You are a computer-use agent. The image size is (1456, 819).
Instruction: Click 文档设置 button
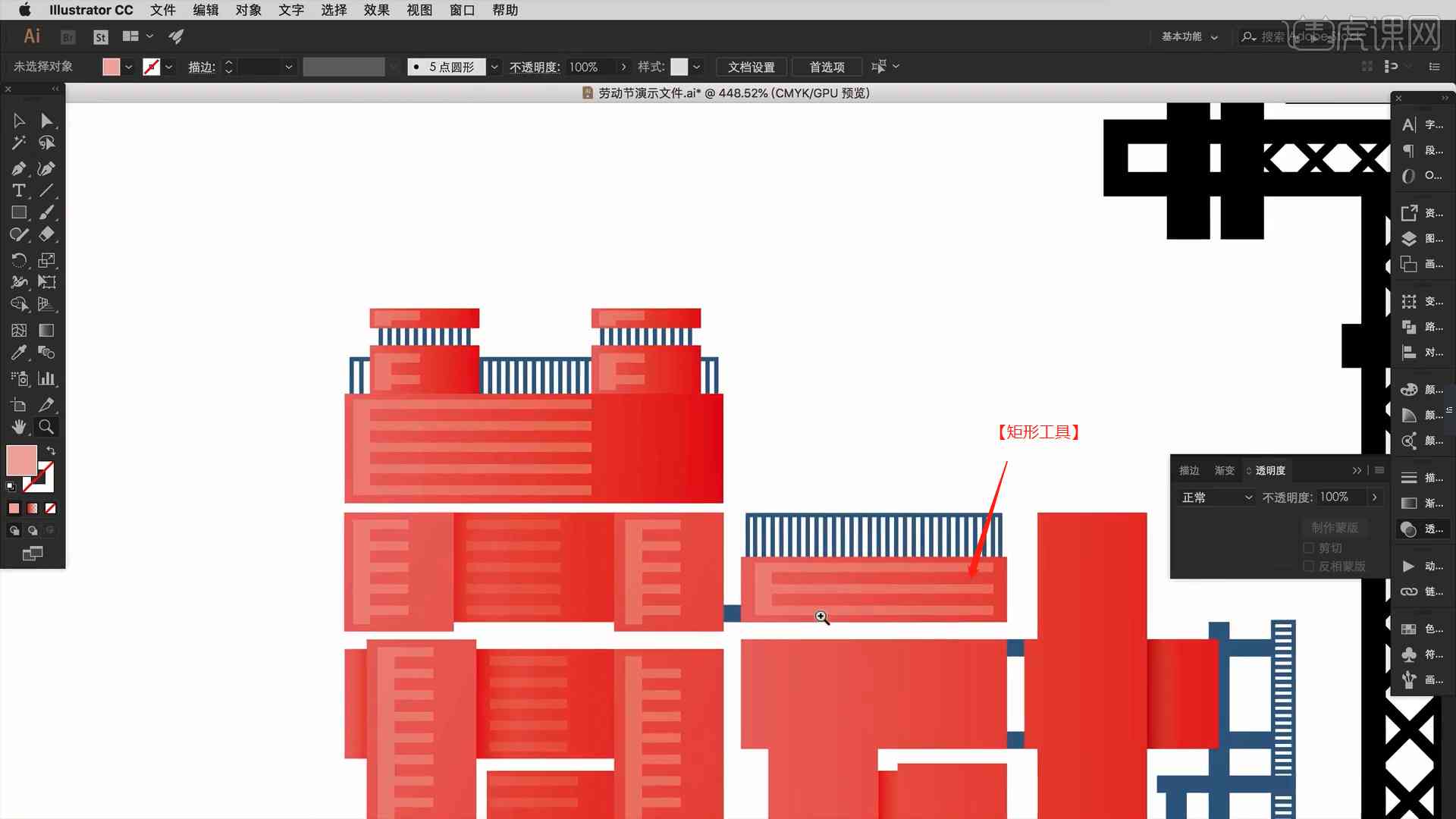pyautogui.click(x=751, y=67)
